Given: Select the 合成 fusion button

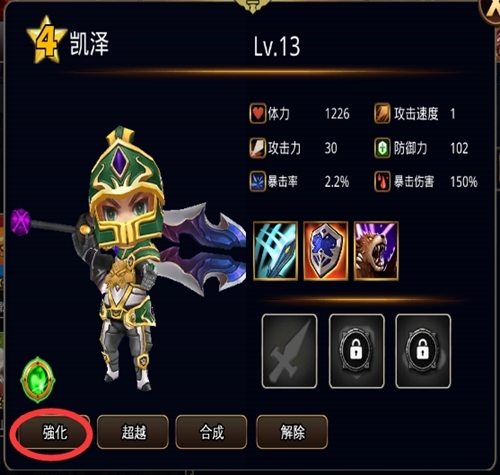Looking at the screenshot, I should coord(211,432).
